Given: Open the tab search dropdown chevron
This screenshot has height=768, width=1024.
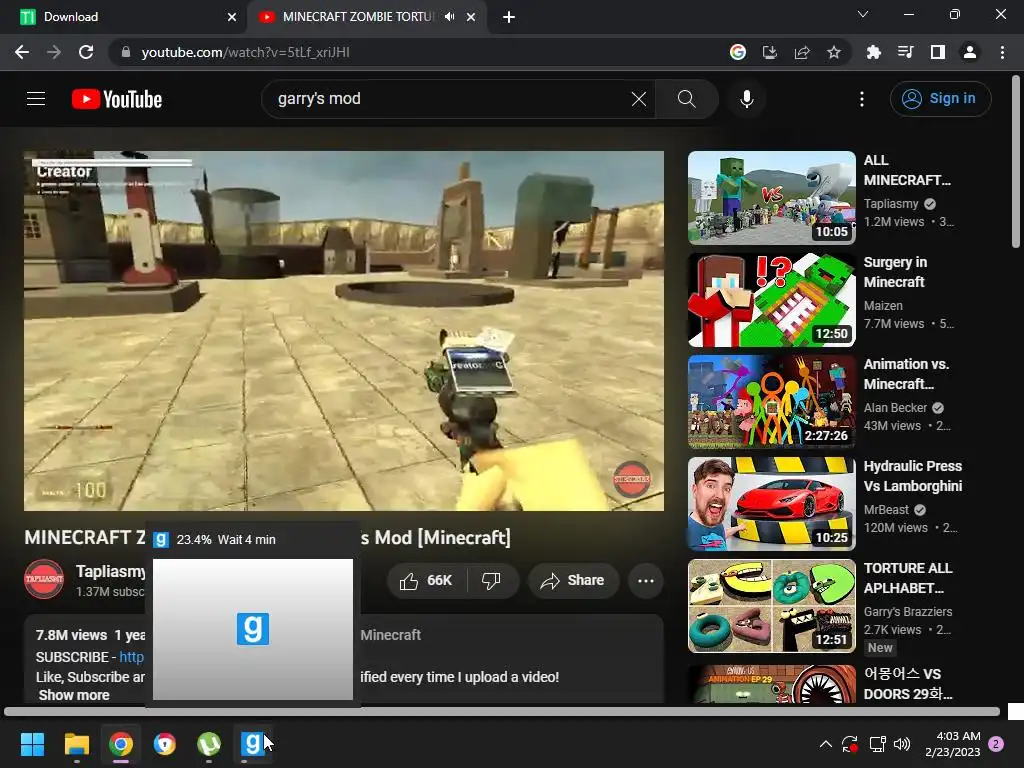Looking at the screenshot, I should pyautogui.click(x=863, y=14).
